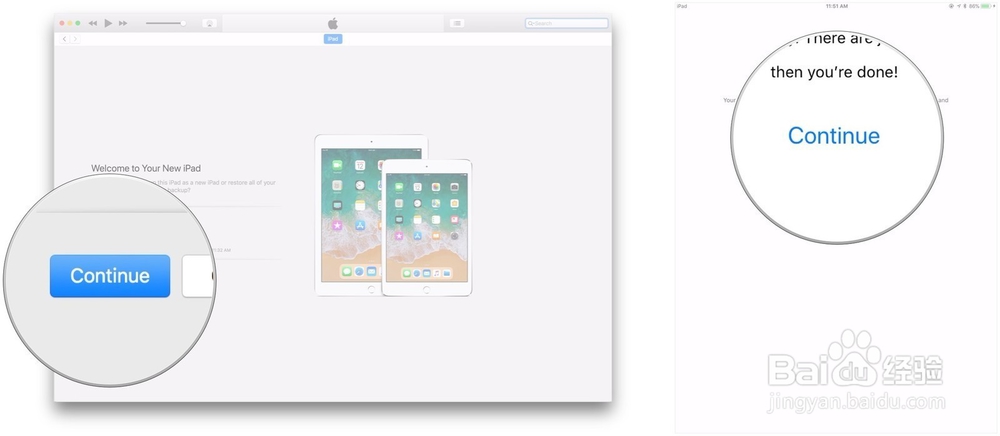This screenshot has width=1000, height=436.
Task: Maximize iTunes using the green button
Action: (78, 23)
